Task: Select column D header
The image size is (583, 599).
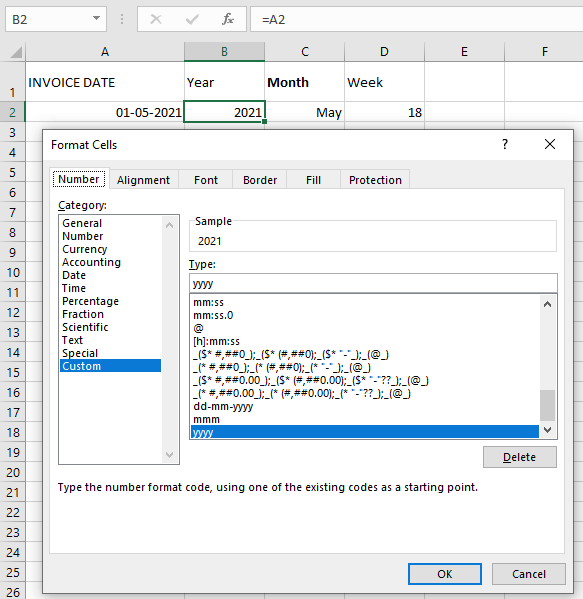Action: [x=384, y=52]
